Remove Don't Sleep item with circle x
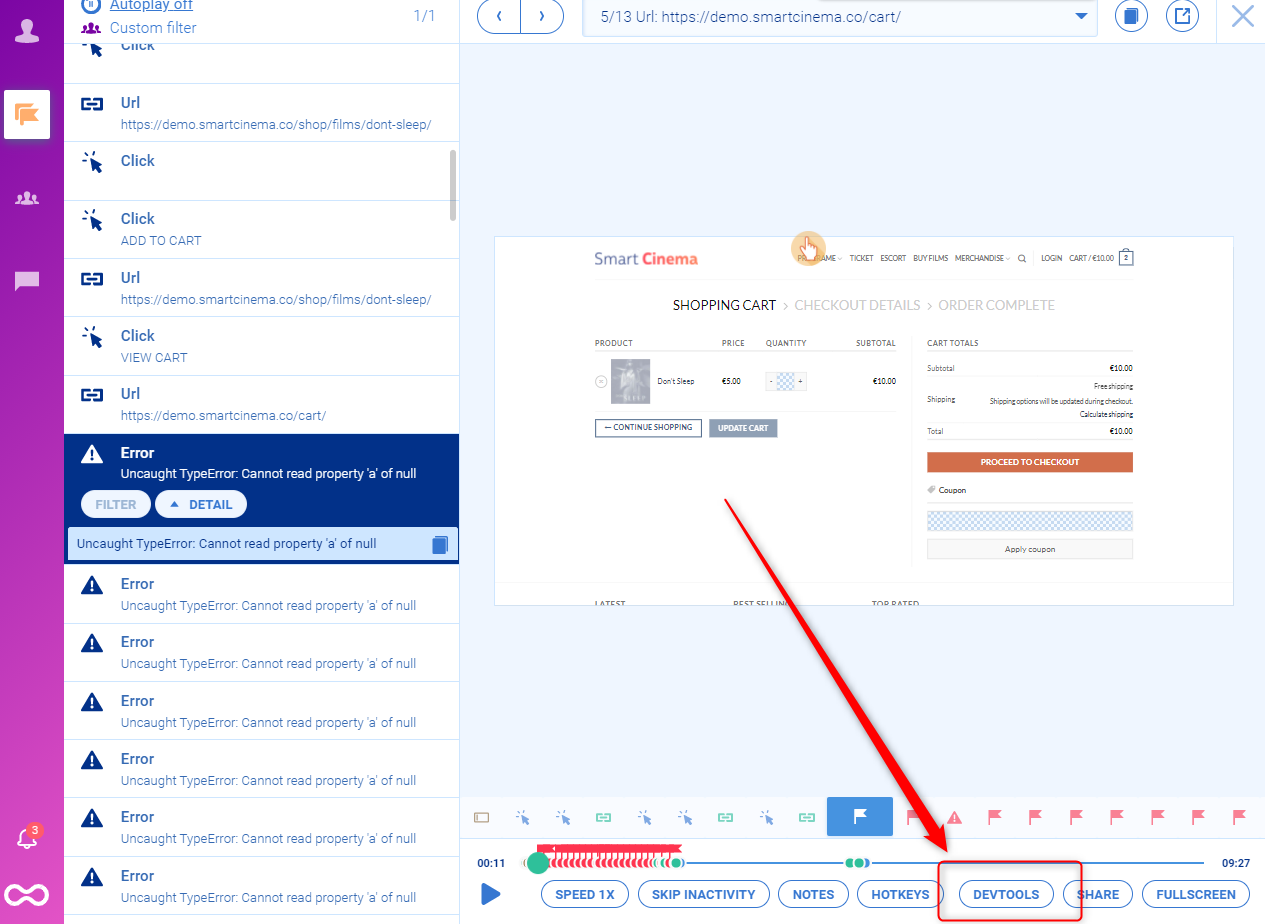This screenshot has width=1265, height=924. coord(600,381)
